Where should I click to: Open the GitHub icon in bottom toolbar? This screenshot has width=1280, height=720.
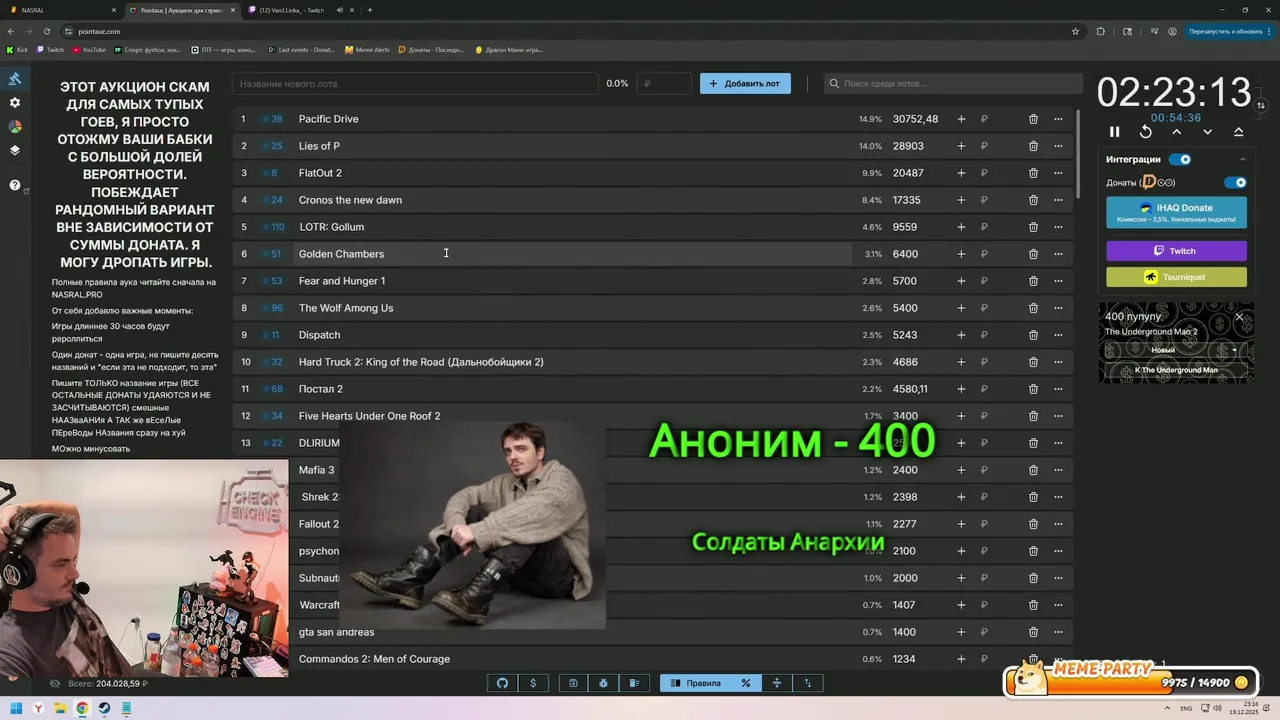(502, 683)
